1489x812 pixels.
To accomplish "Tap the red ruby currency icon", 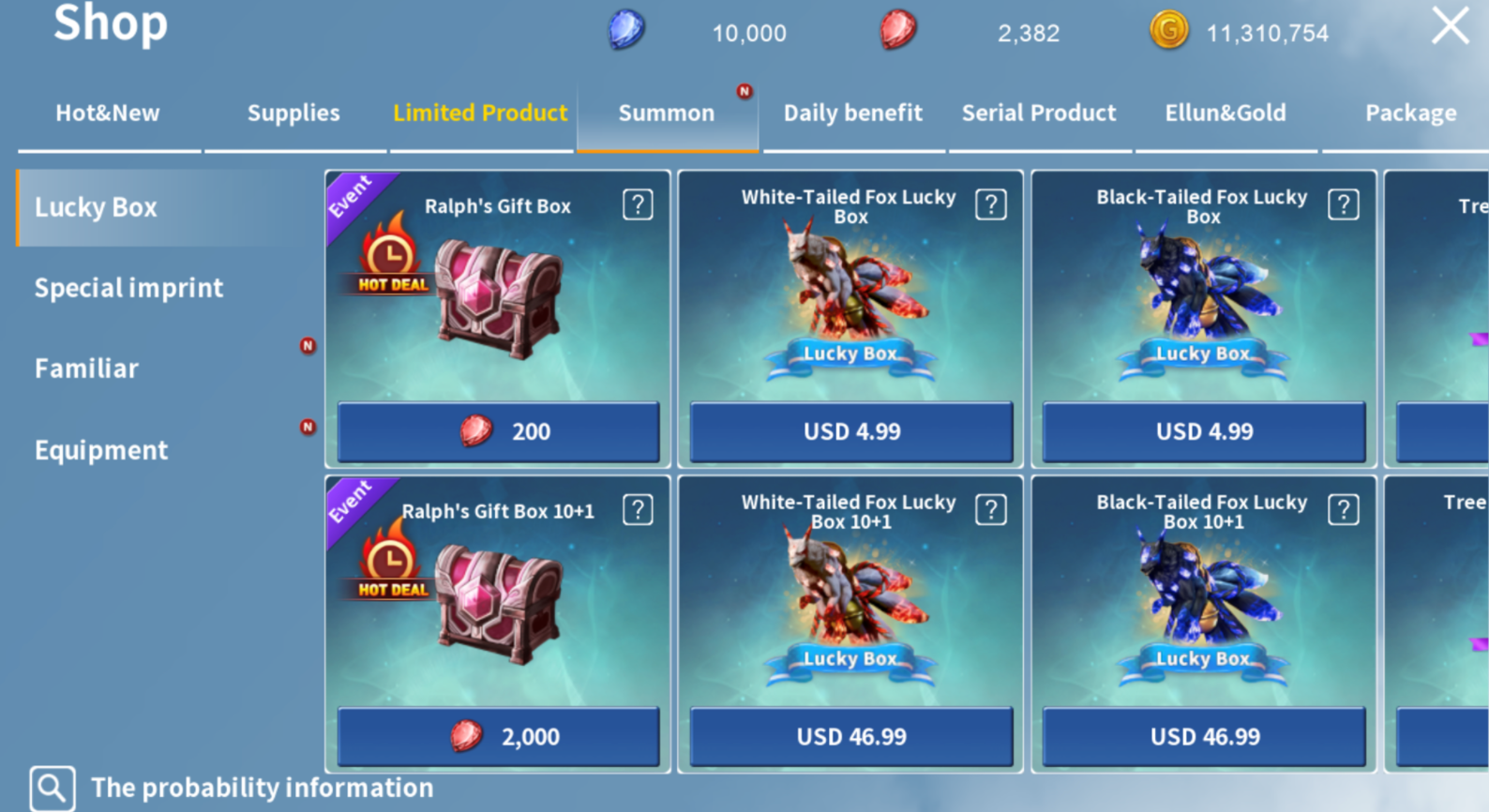I will (x=897, y=30).
